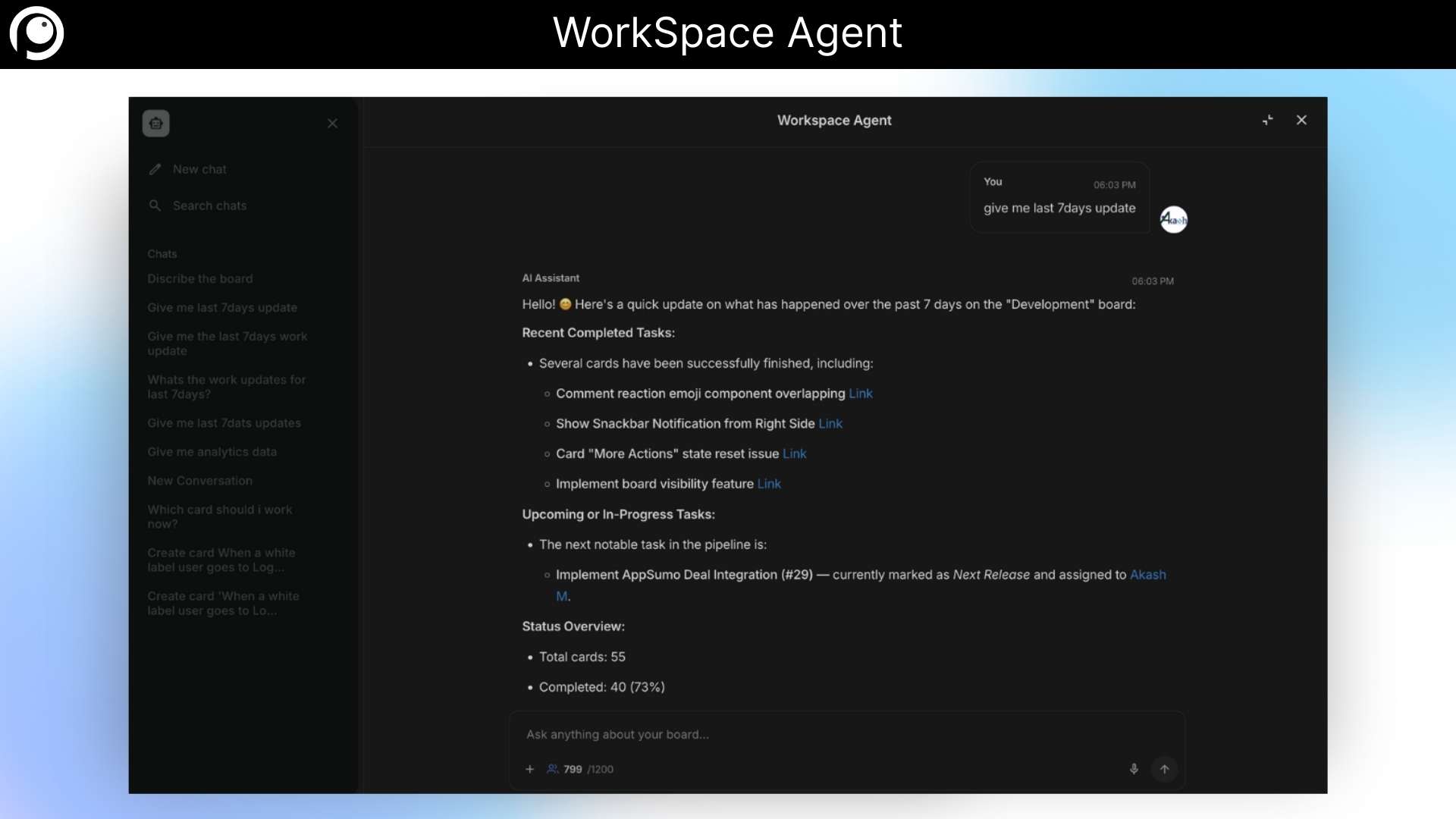Open the 'GIve me analytics data' chat

pos(212,451)
